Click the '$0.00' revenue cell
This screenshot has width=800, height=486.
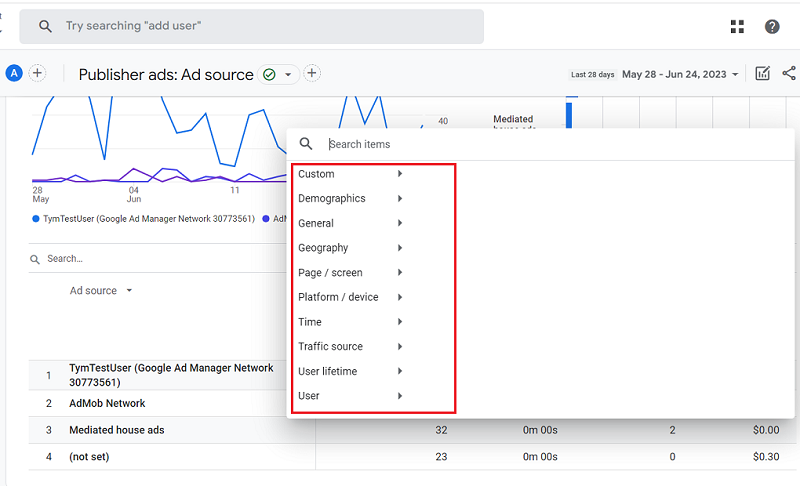pos(766,430)
